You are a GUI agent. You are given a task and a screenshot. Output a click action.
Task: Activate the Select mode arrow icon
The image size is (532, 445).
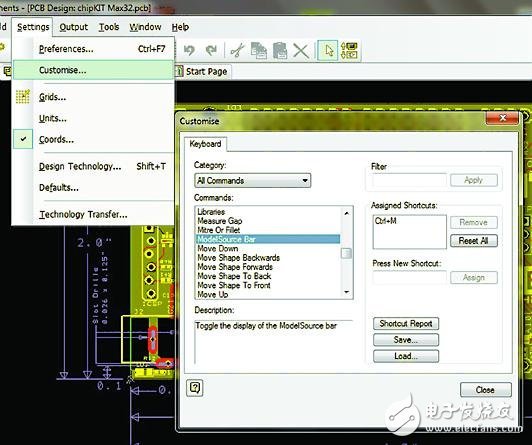(x=327, y=50)
